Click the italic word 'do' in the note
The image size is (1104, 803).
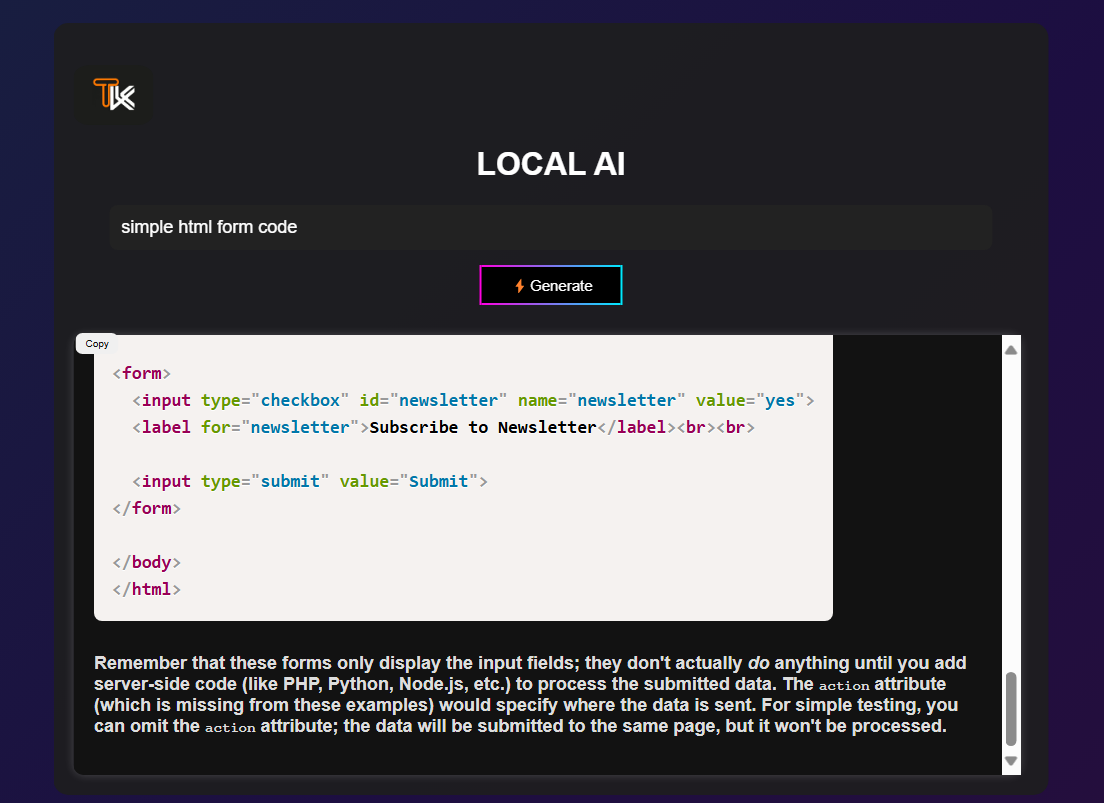click(x=758, y=663)
